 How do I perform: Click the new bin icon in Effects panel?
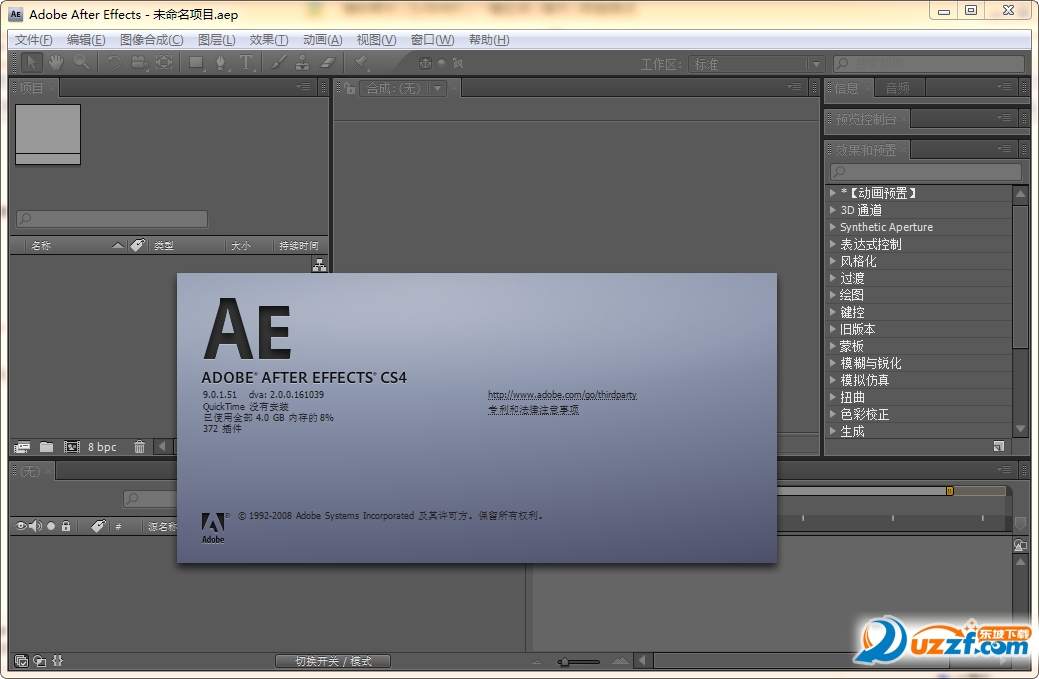[x=999, y=446]
